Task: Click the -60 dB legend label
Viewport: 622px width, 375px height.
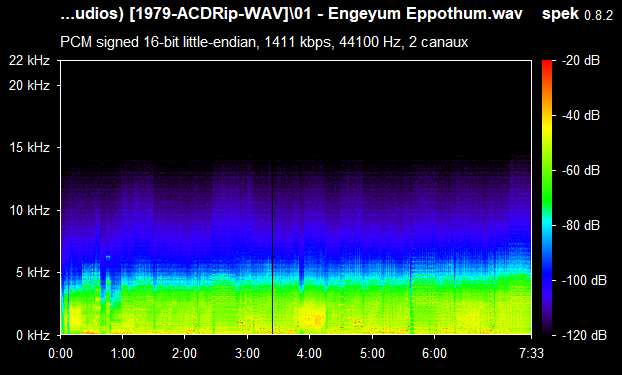Action: click(x=581, y=171)
